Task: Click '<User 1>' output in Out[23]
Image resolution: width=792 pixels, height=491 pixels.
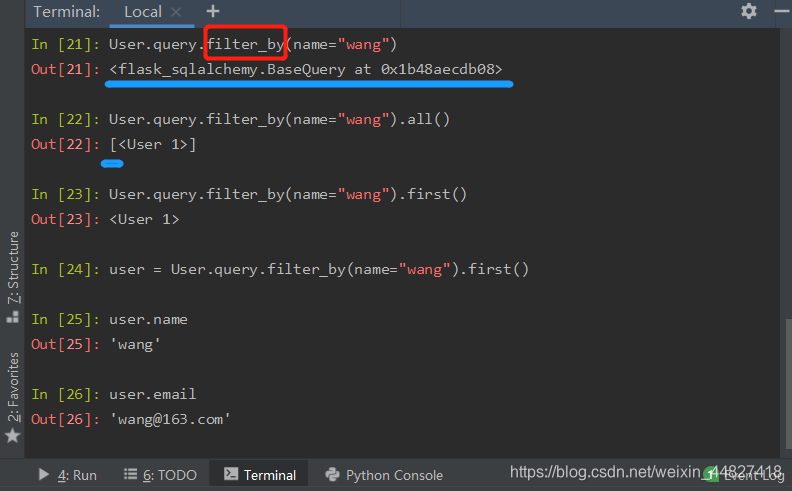Action: pyautogui.click(x=144, y=219)
